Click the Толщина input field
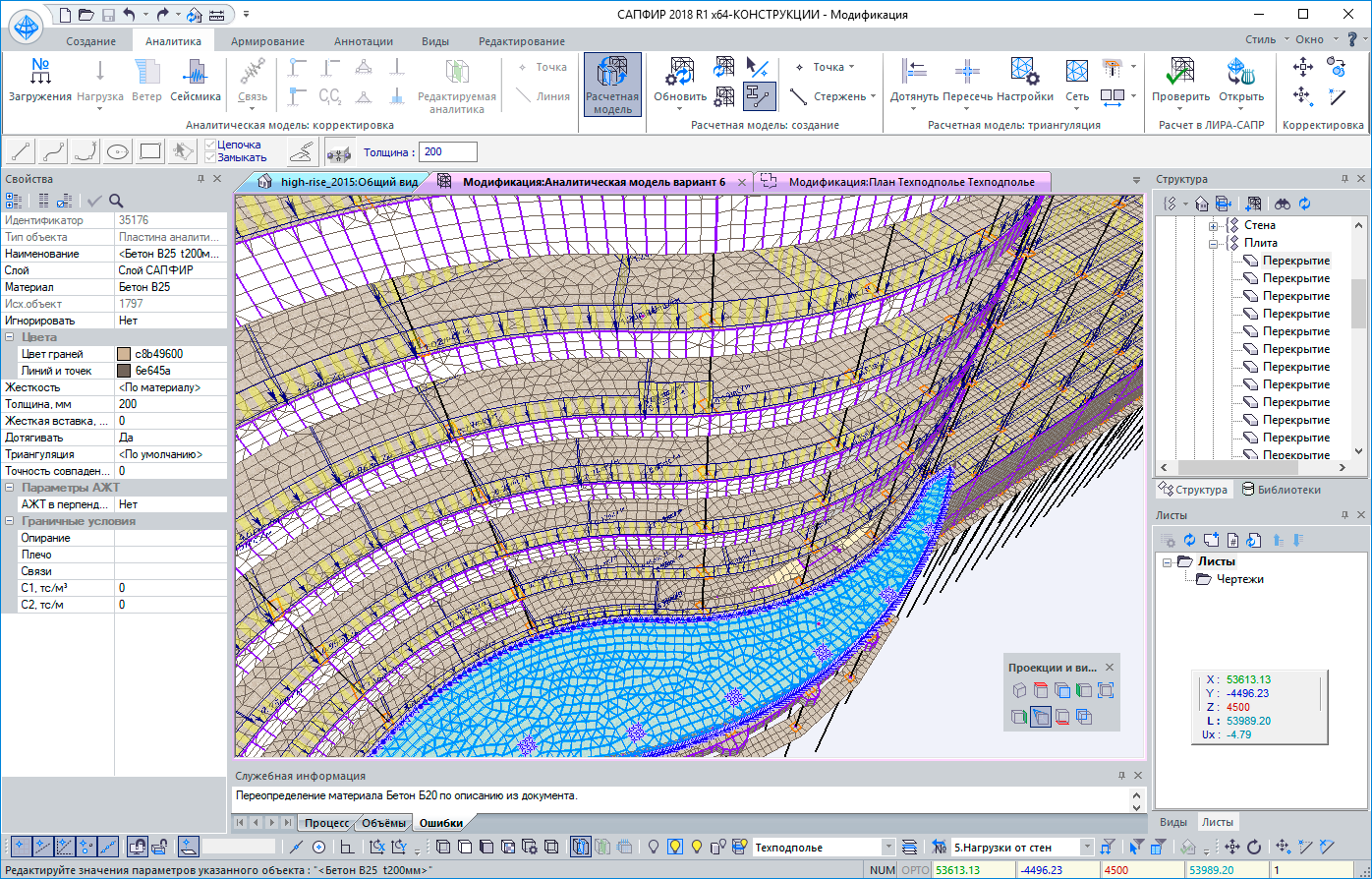 tap(448, 152)
